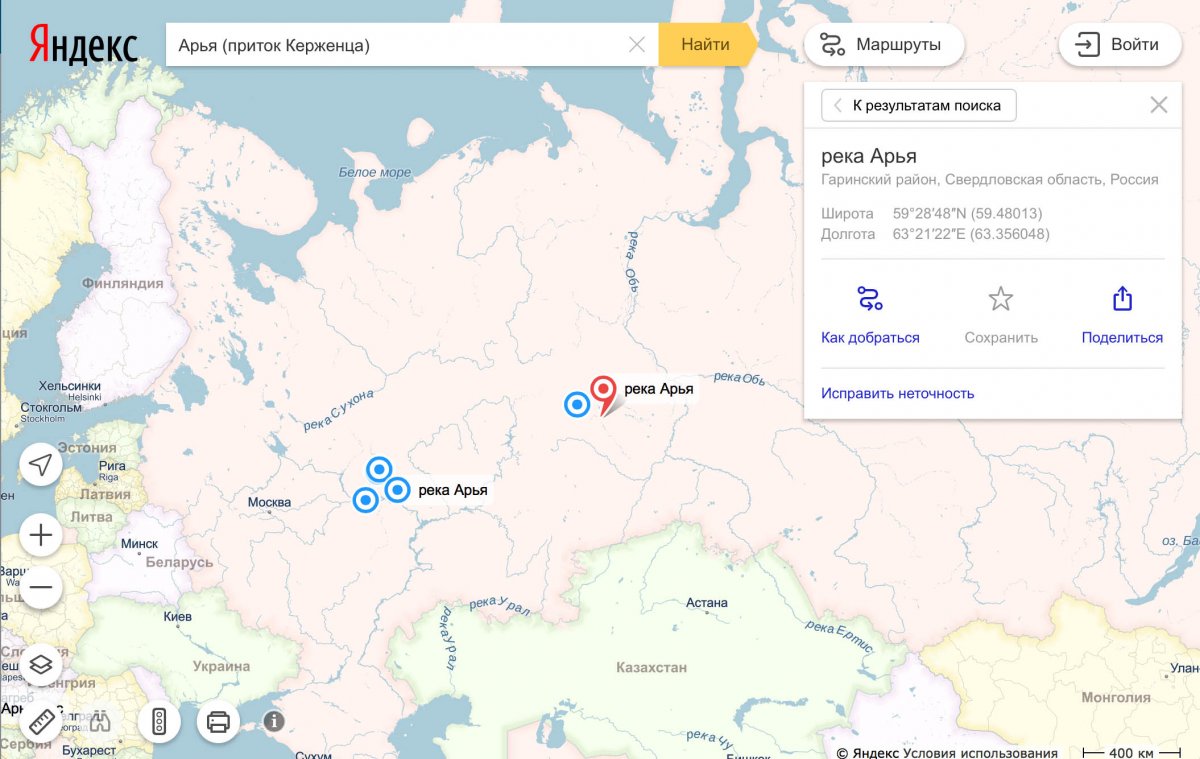Click the Яндекс logo
Image resolution: width=1200 pixels, height=759 pixels.
click(x=83, y=45)
